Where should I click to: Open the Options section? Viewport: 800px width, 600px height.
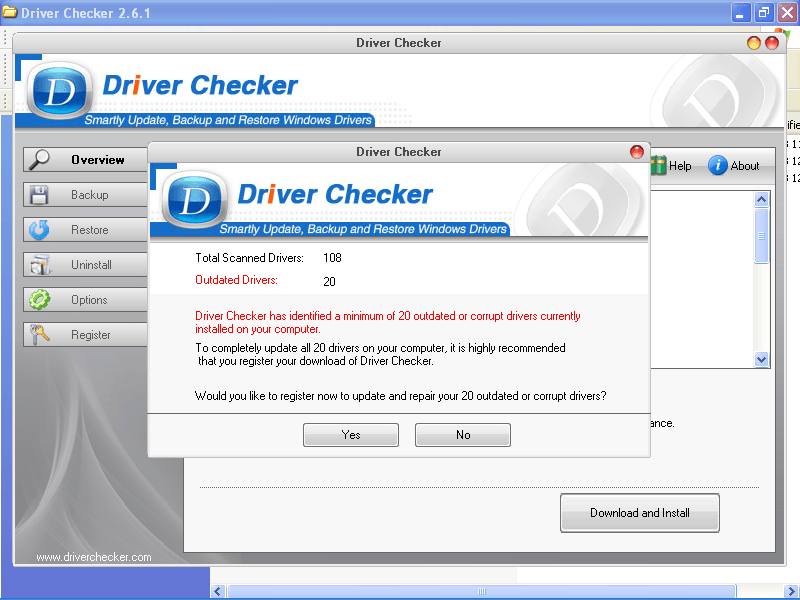[85, 300]
